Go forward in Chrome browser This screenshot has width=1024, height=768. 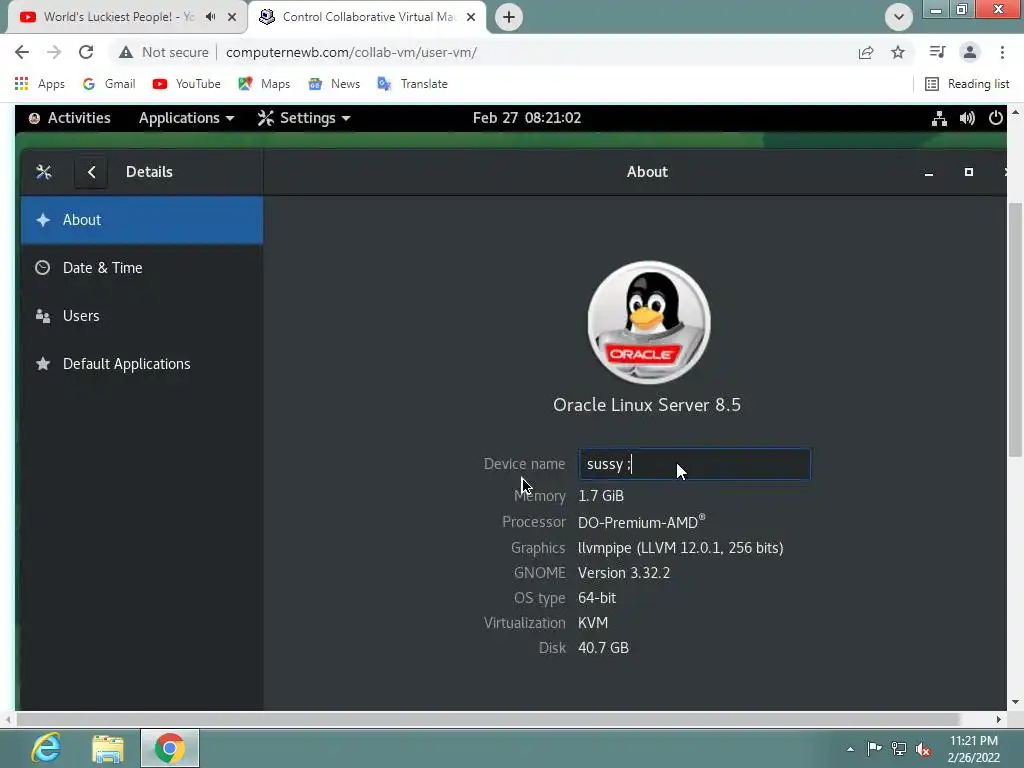[54, 52]
